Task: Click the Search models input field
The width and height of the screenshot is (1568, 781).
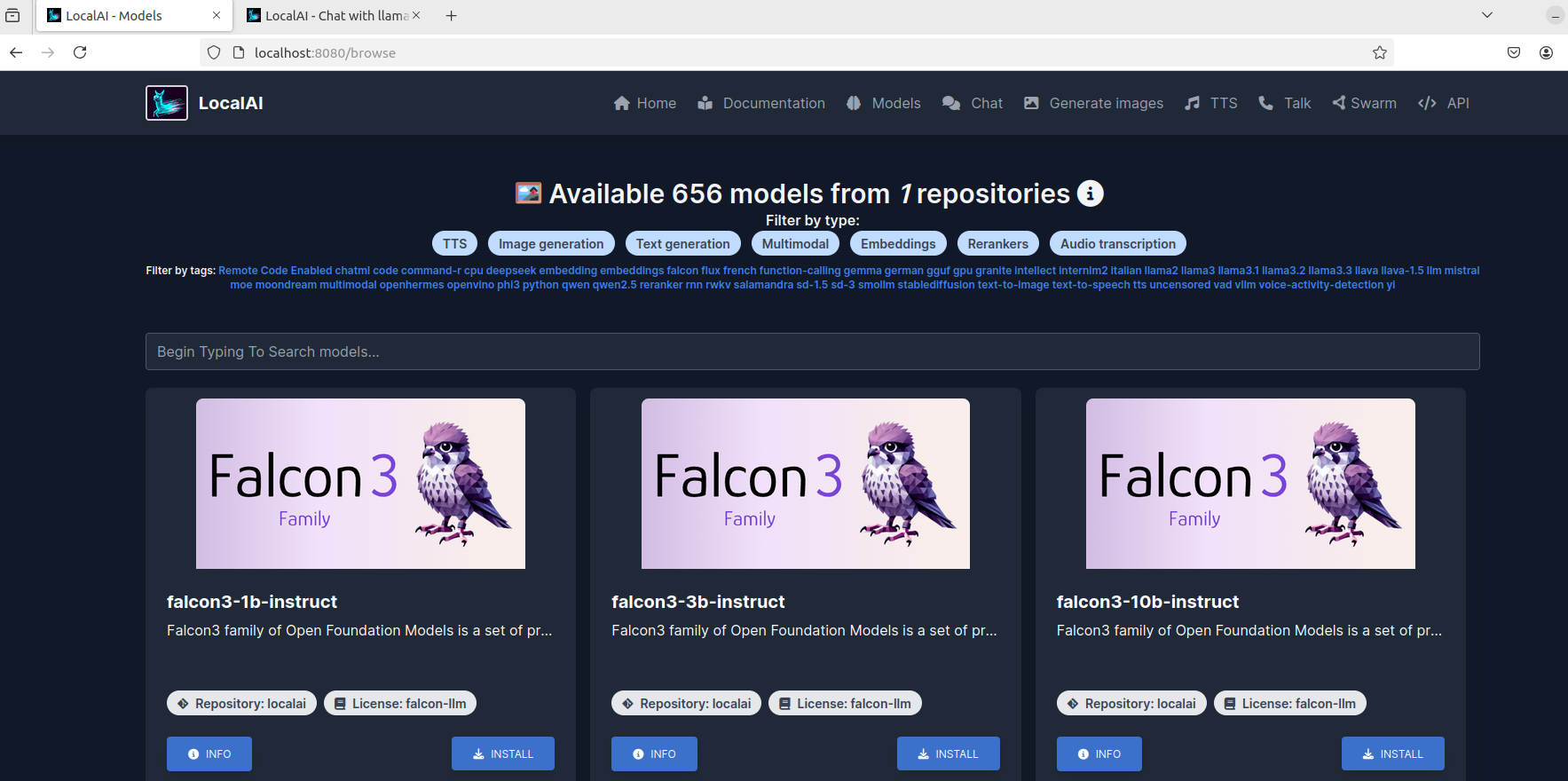Action: [812, 351]
